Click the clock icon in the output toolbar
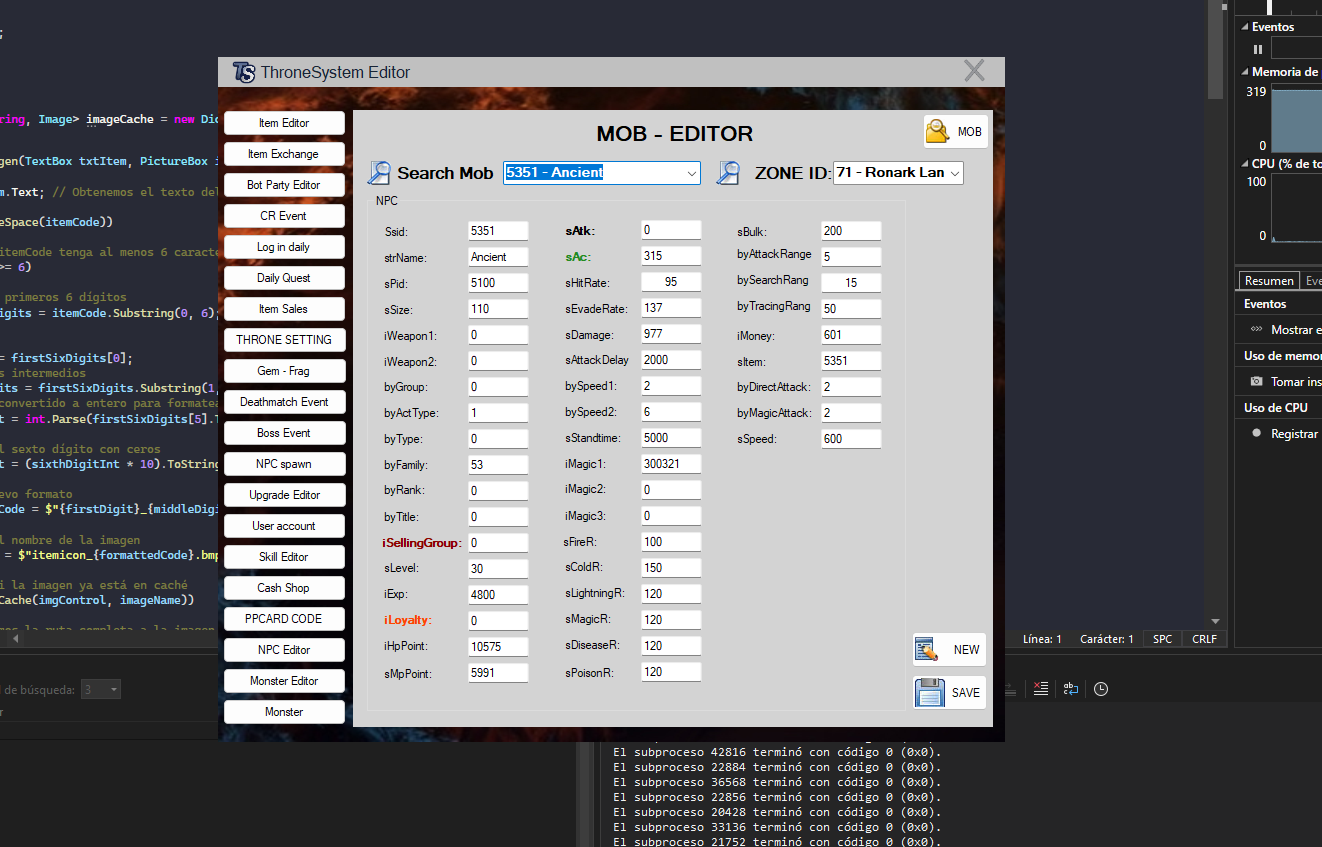1322x847 pixels. coord(1101,689)
